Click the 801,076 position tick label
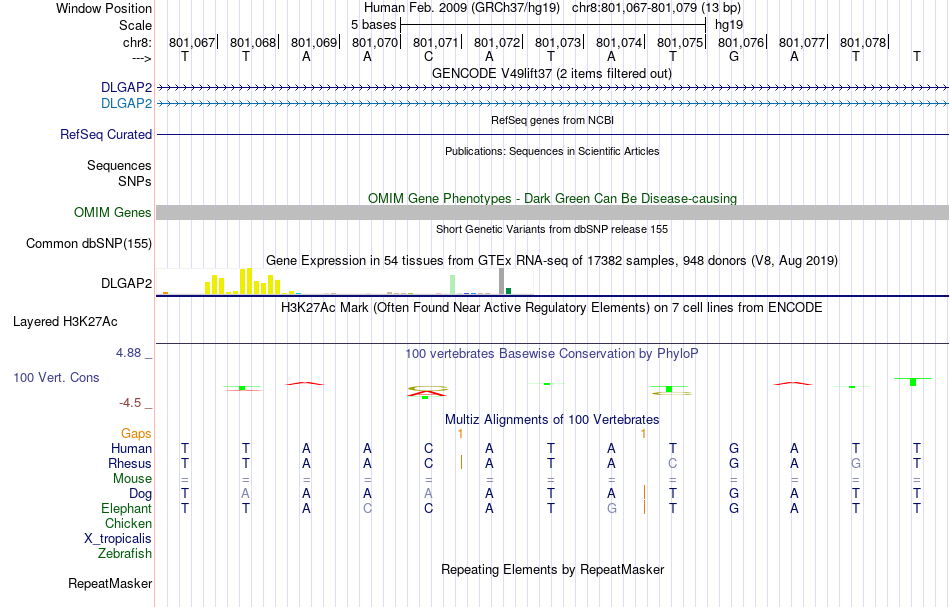Image resolution: width=950 pixels, height=607 pixels. point(741,42)
